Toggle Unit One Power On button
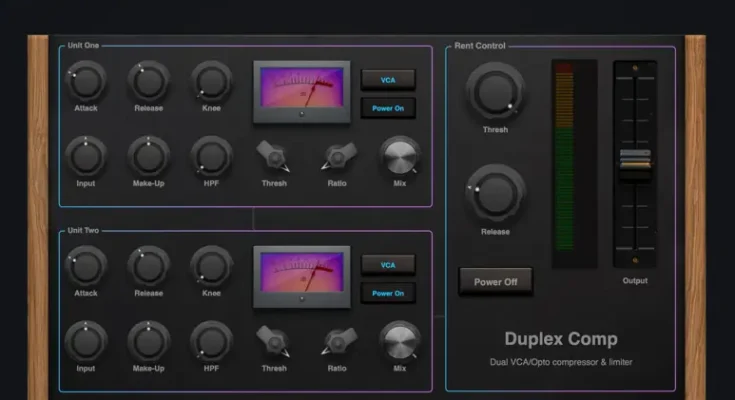This screenshot has width=735, height=400. tap(388, 108)
